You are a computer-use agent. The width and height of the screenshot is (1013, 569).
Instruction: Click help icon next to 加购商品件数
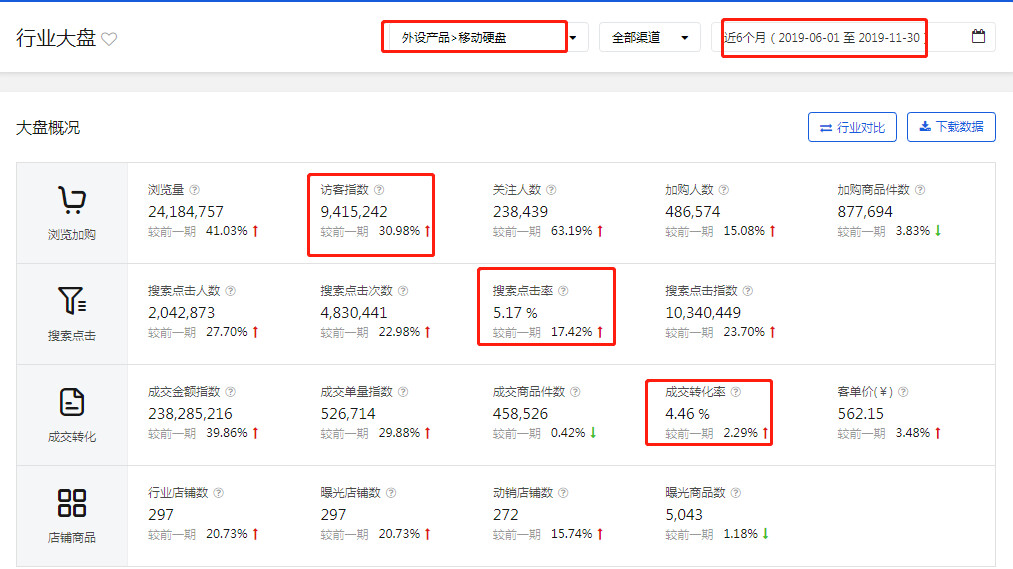920,190
